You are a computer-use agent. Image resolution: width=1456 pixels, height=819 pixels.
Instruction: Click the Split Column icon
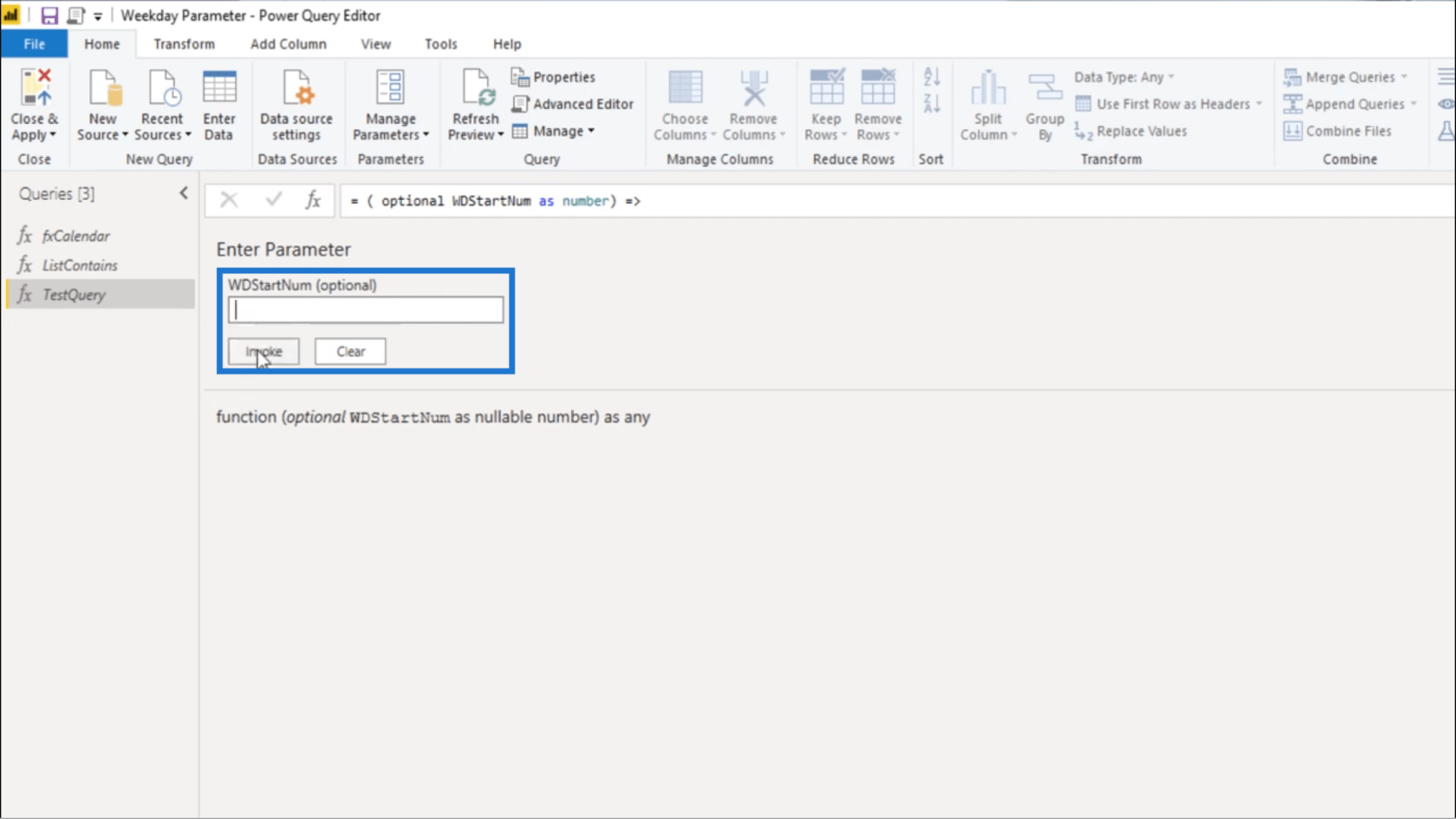[x=988, y=88]
